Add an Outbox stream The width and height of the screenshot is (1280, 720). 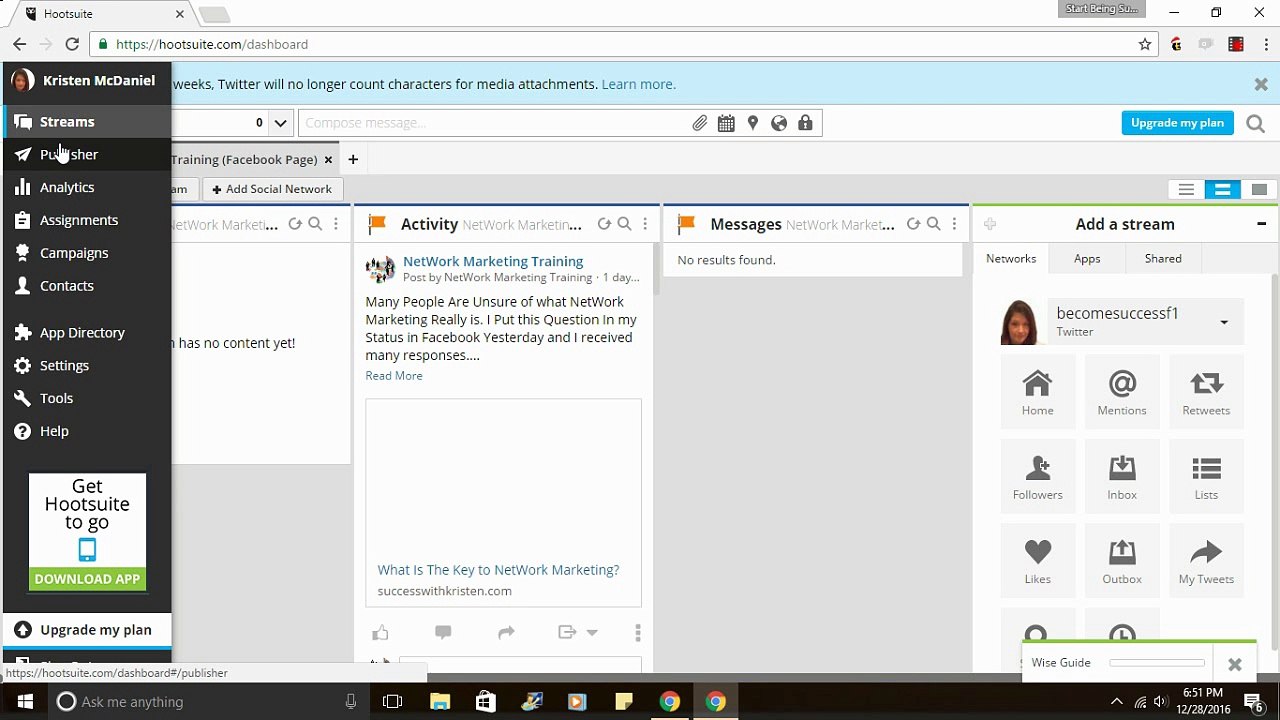[x=1122, y=561]
